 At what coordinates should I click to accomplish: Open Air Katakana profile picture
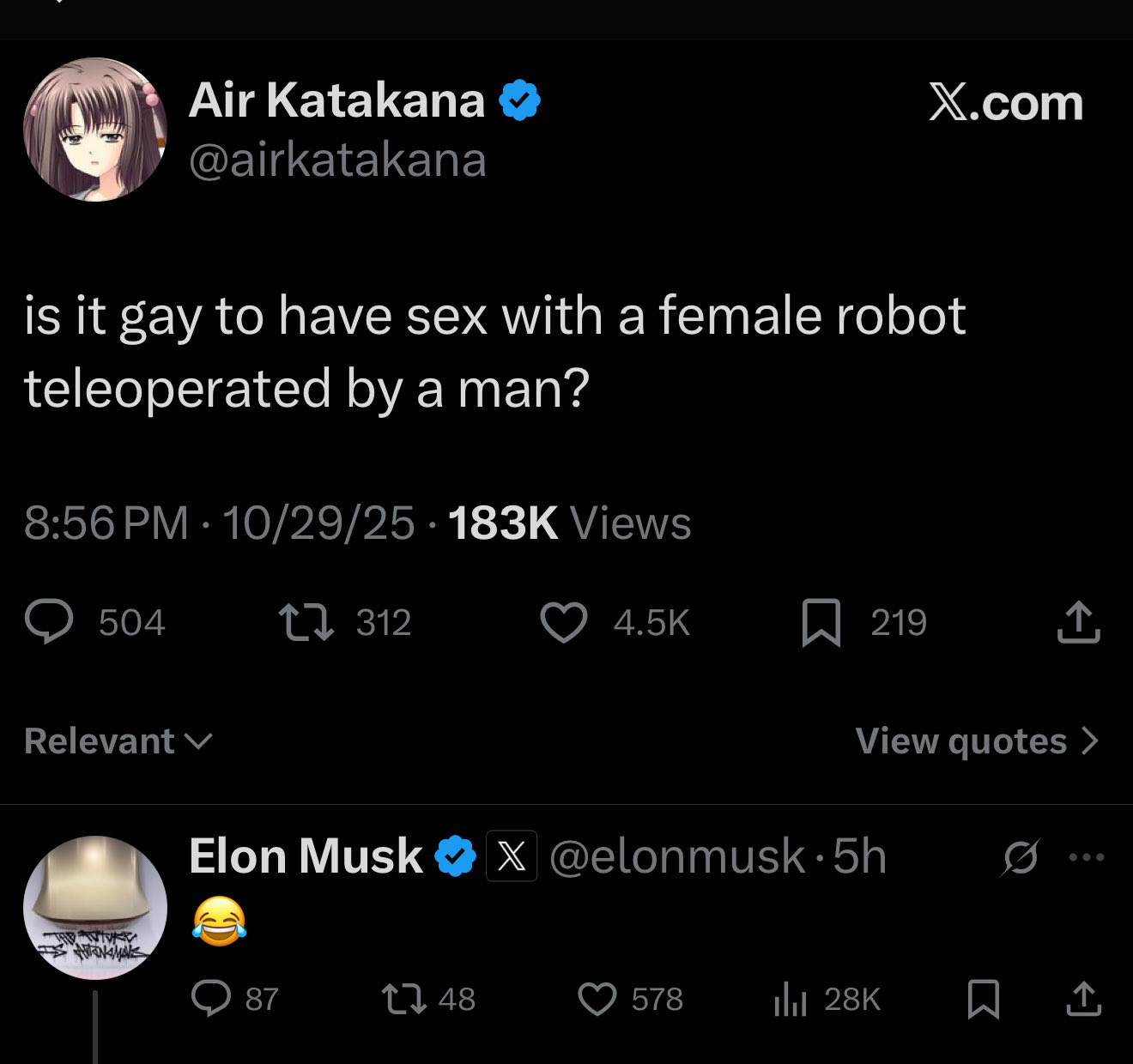[94, 130]
